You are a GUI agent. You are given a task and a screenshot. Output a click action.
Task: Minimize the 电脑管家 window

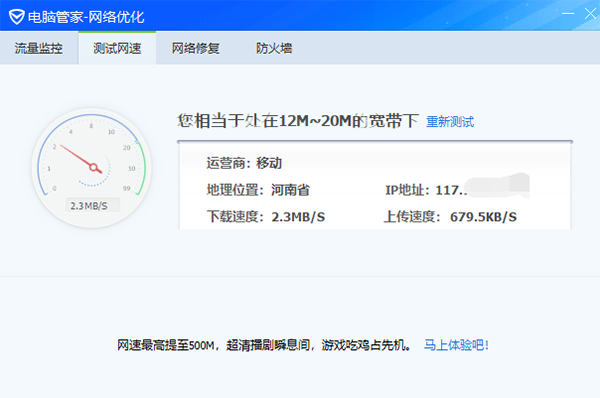(568, 14)
